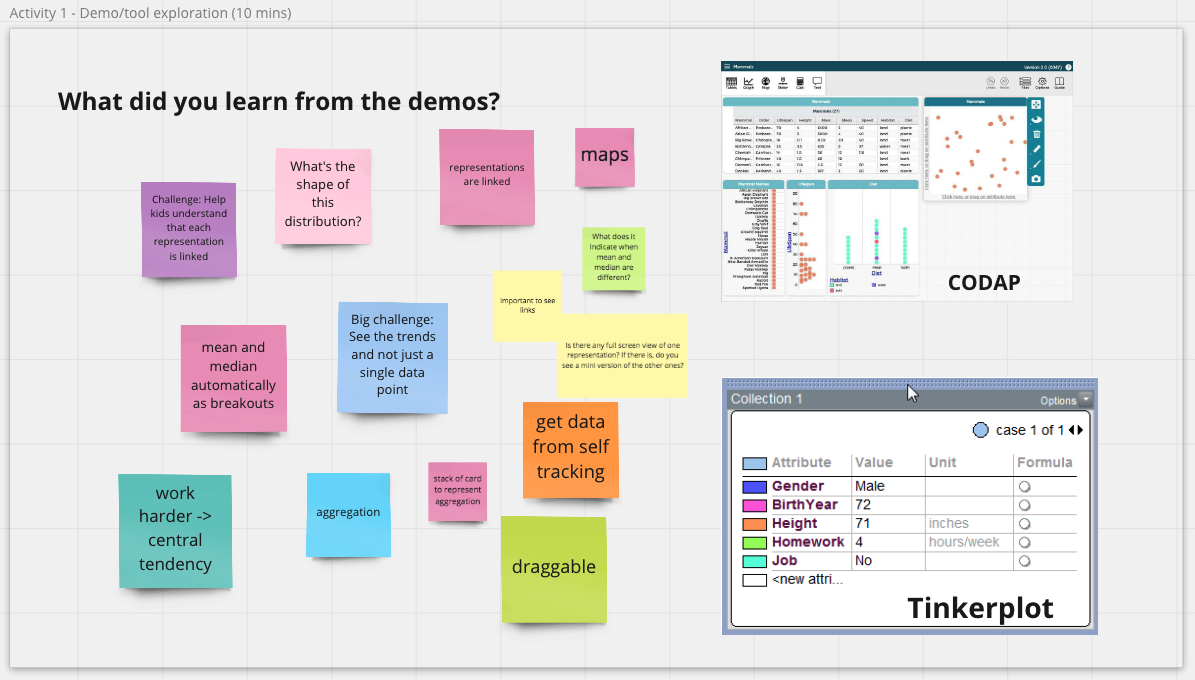Click the Calc calculator icon

point(800,84)
